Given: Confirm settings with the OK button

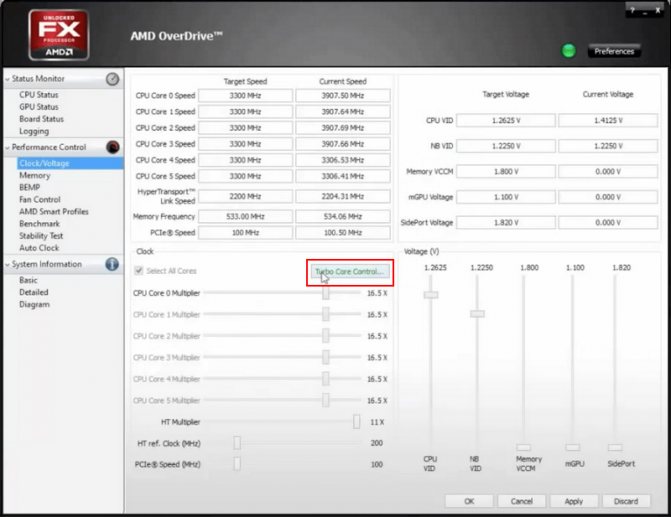Looking at the screenshot, I should pyautogui.click(x=469, y=501).
